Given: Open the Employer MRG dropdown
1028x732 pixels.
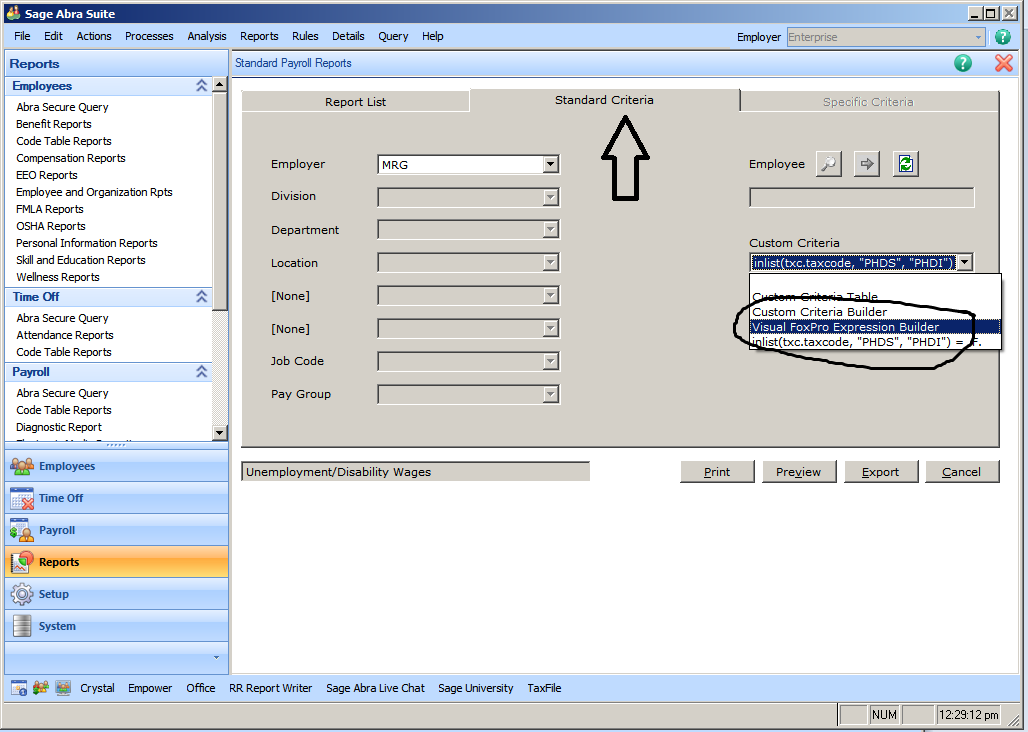Looking at the screenshot, I should pos(551,164).
